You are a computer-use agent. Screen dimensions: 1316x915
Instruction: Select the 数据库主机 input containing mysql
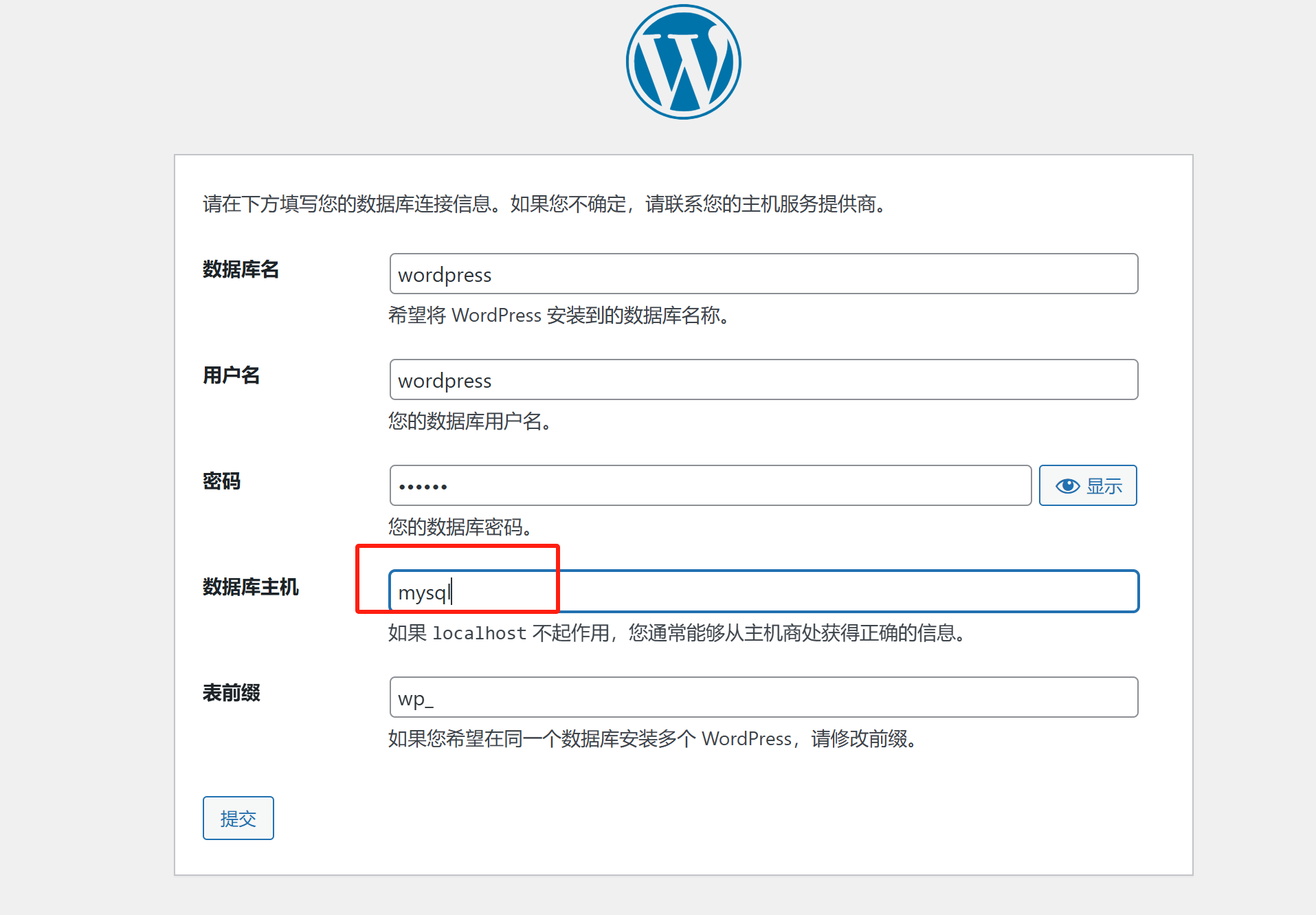click(x=763, y=591)
